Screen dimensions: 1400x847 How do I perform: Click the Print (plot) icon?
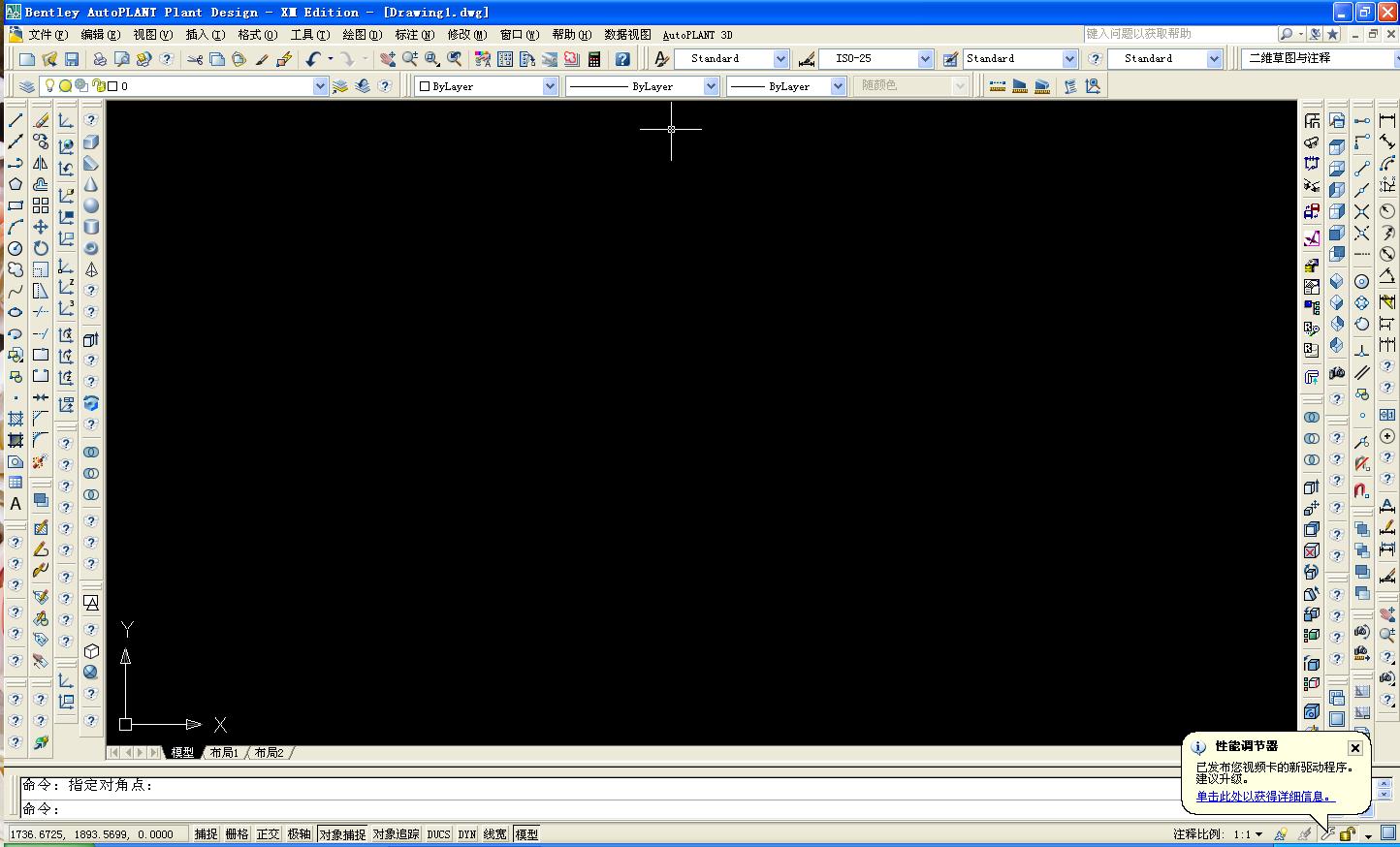click(100, 59)
